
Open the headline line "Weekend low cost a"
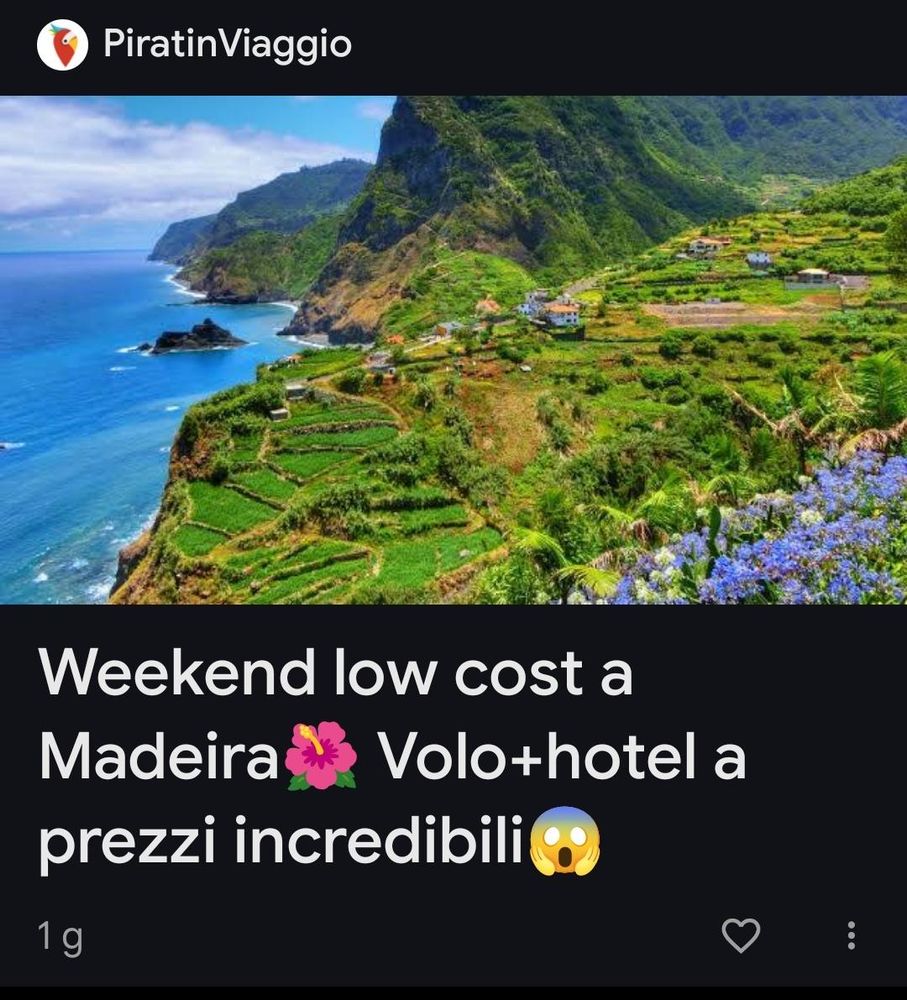point(336,673)
